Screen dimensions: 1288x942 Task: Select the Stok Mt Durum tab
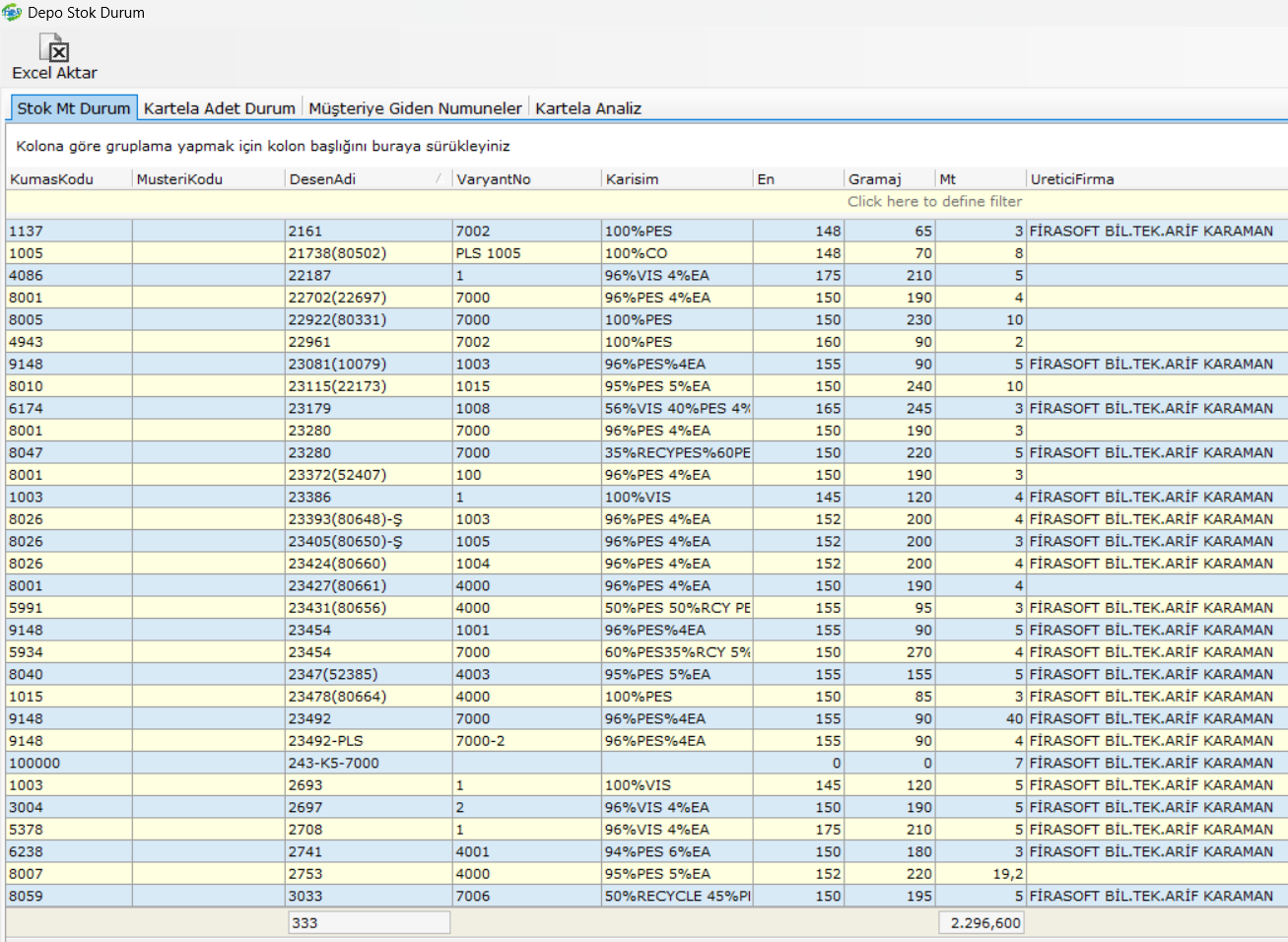tap(73, 108)
